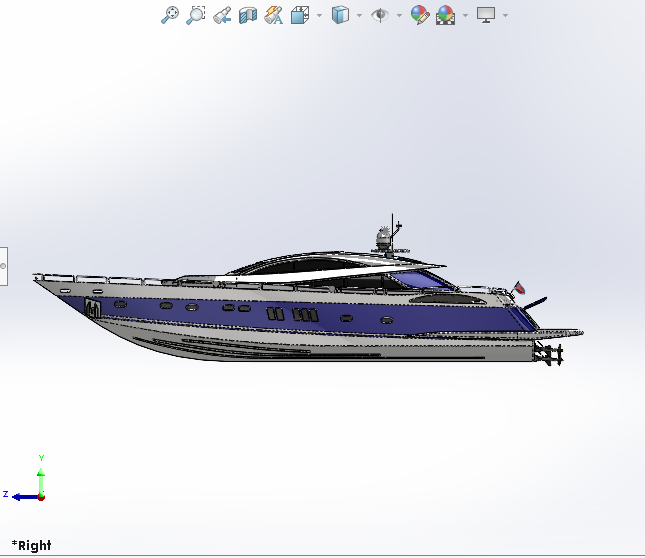Click the *Right view label
Image resolution: width=645 pixels, height=558 pixels.
coord(31,546)
